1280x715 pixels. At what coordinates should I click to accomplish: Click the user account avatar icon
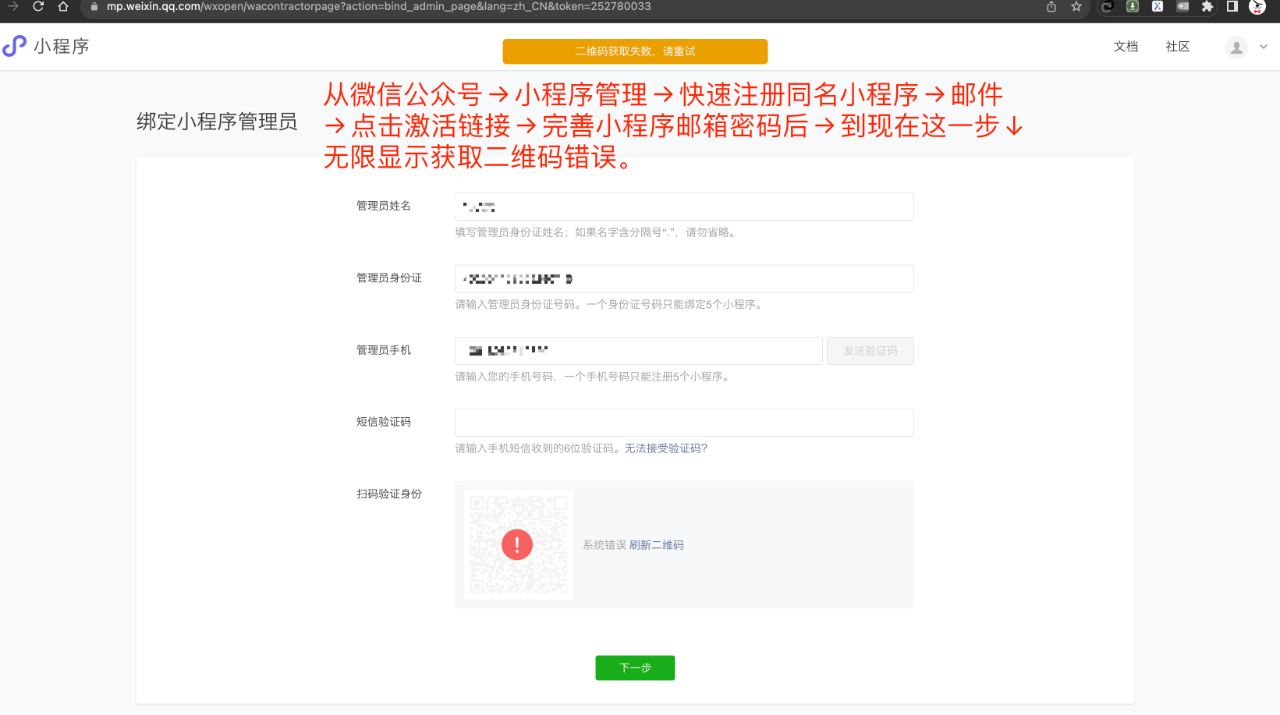pos(1237,48)
